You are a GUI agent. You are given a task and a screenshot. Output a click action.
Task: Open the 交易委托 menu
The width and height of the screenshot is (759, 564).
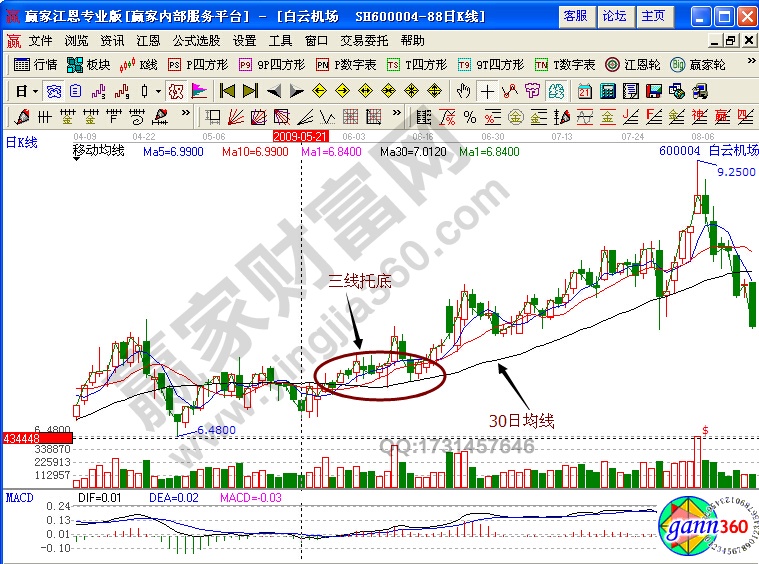(x=363, y=41)
